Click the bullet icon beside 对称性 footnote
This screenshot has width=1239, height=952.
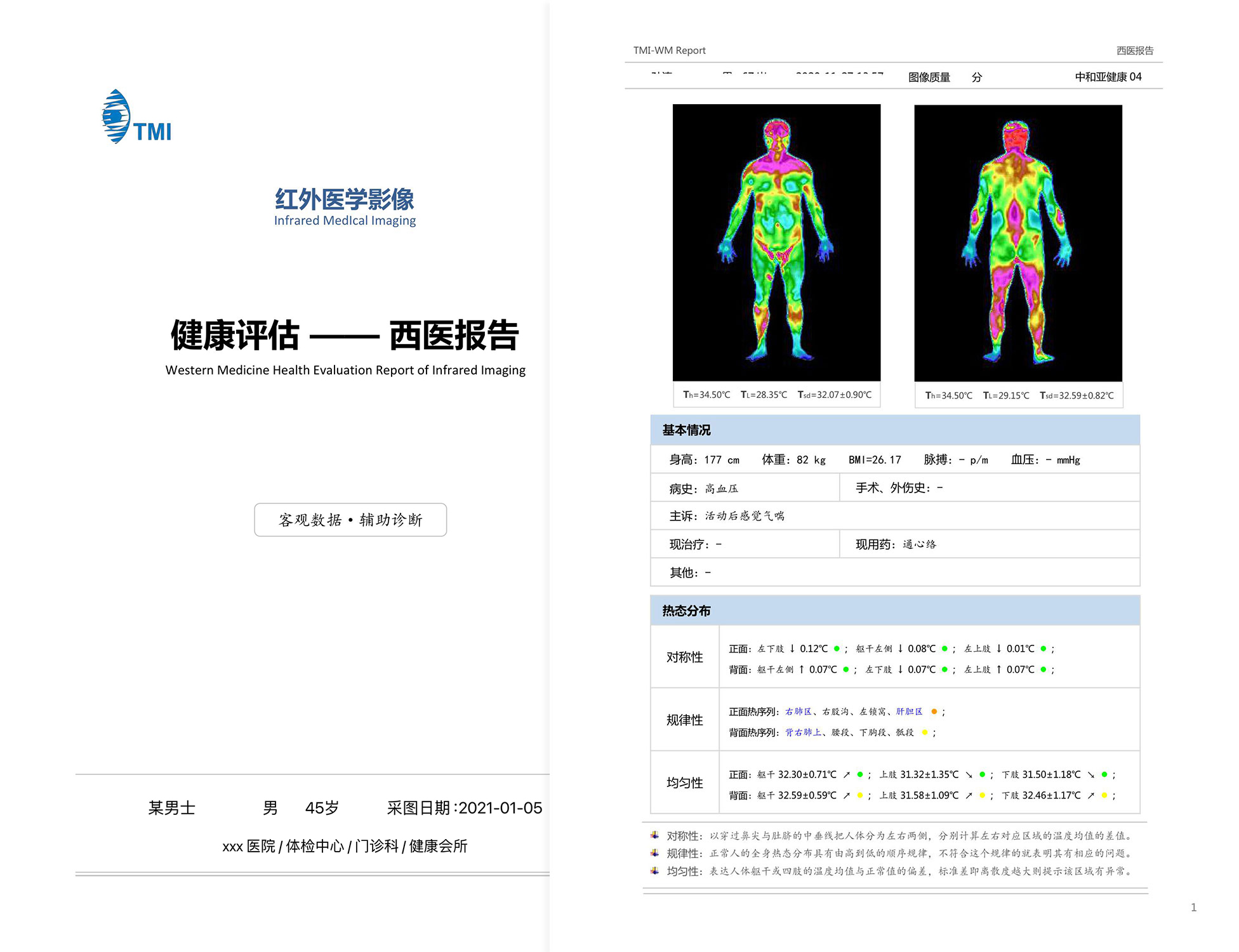654,835
